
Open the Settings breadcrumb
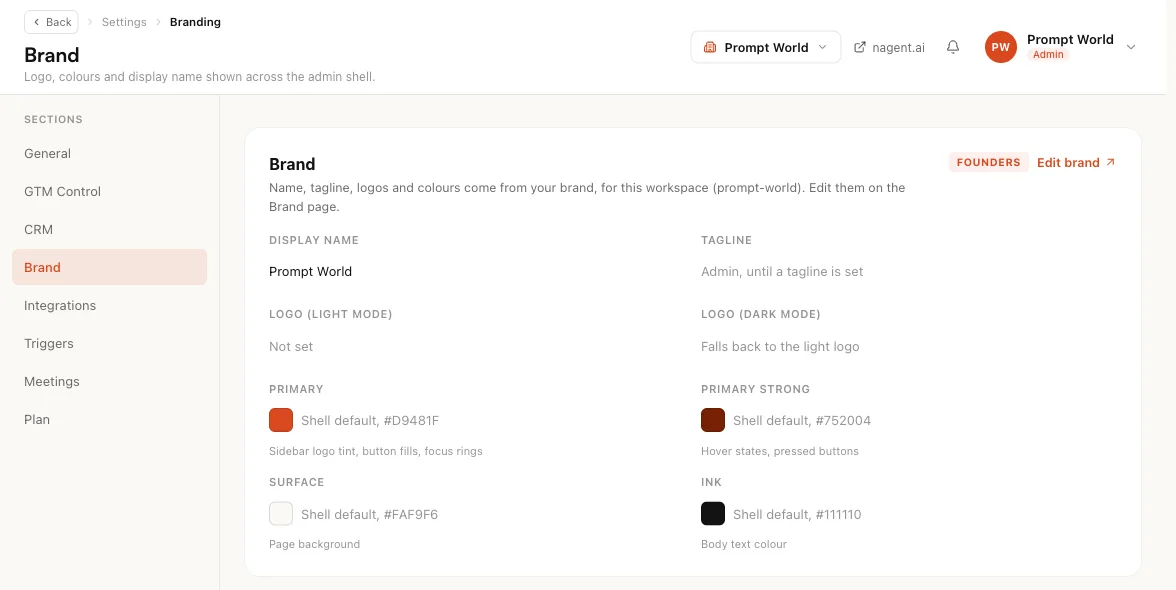(124, 22)
